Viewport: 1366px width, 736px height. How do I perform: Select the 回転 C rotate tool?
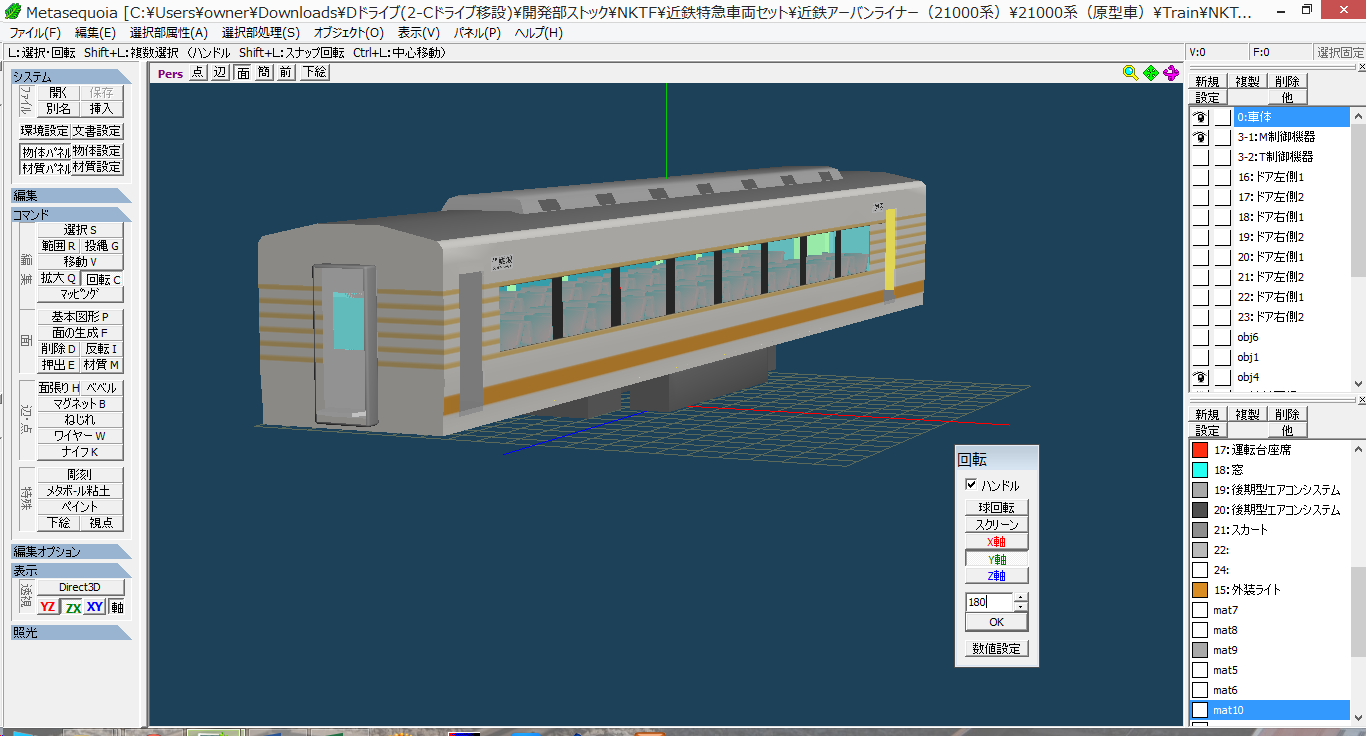pos(102,279)
